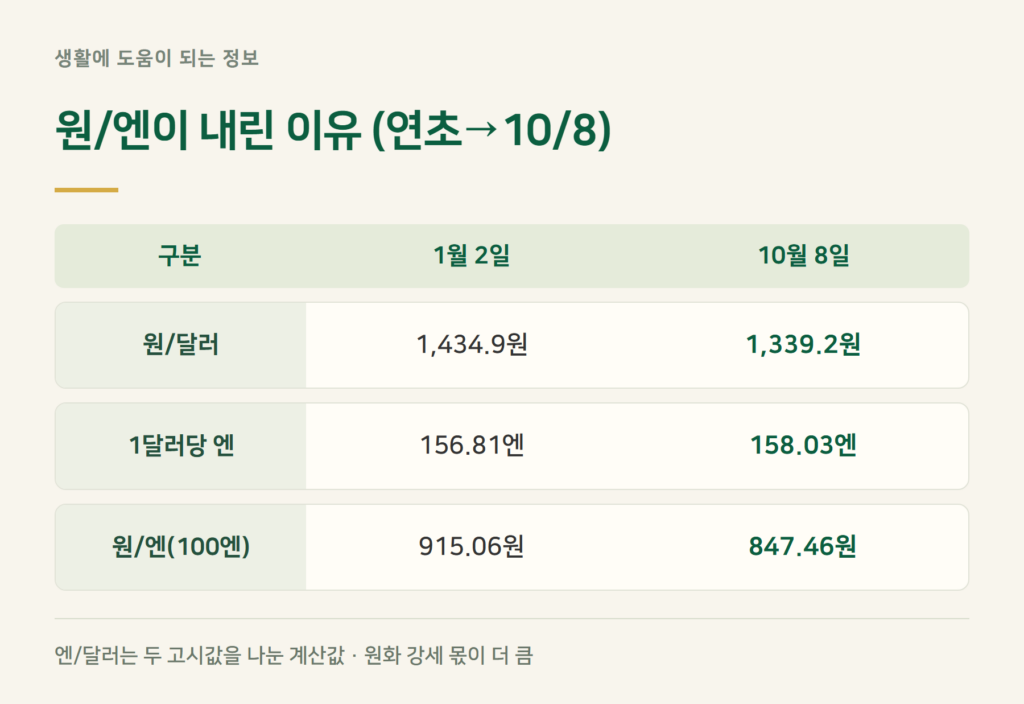Click the value '1,339.2원'
Image resolution: width=1024 pixels, height=704 pixels.
pos(803,344)
